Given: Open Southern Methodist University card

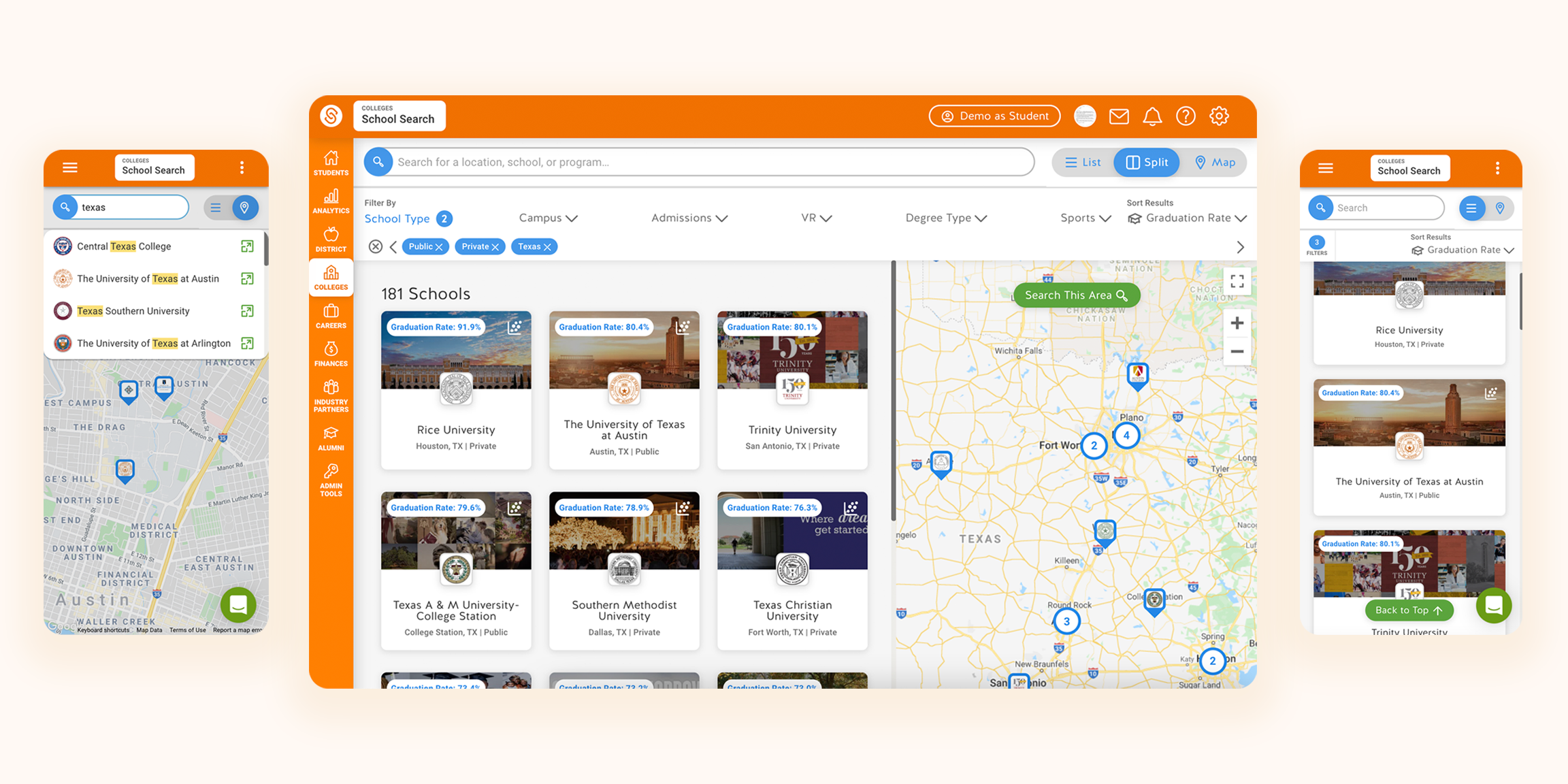Looking at the screenshot, I should [624, 571].
